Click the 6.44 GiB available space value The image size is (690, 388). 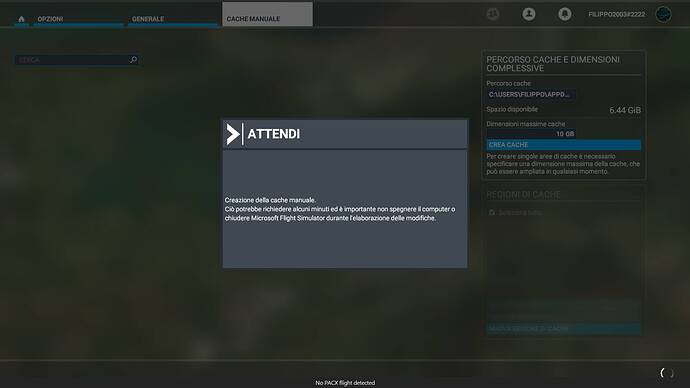point(625,110)
